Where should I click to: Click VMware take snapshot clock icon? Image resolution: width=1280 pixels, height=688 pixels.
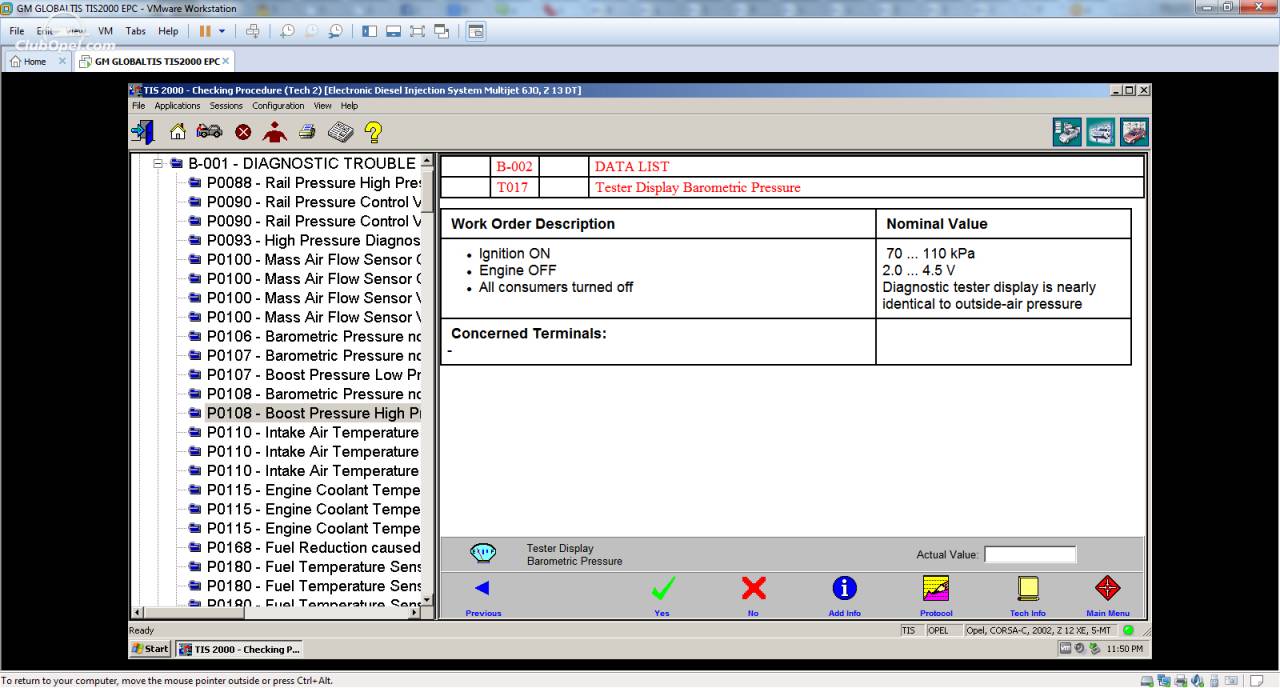[287, 31]
